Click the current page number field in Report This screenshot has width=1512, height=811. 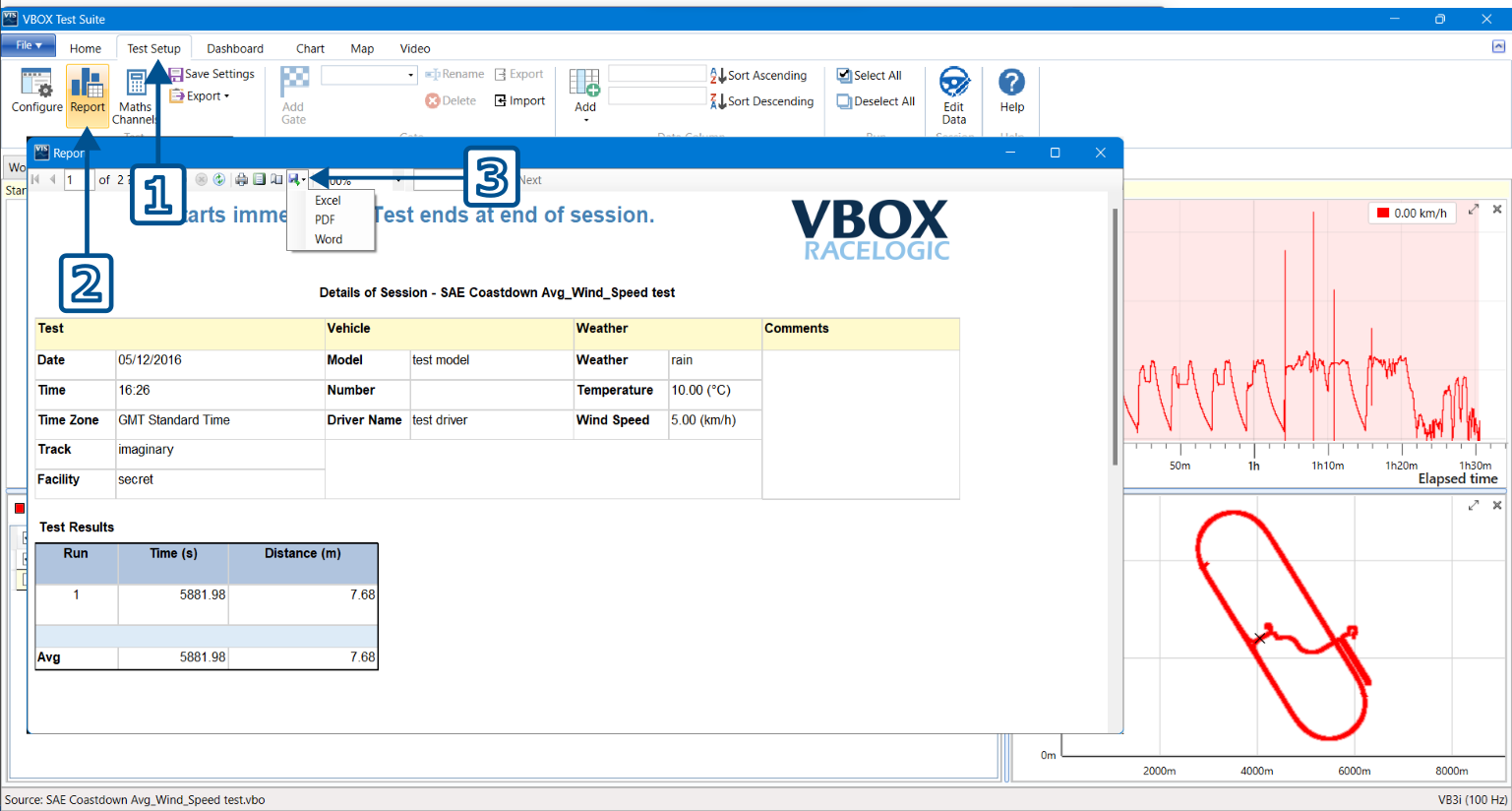(x=78, y=179)
